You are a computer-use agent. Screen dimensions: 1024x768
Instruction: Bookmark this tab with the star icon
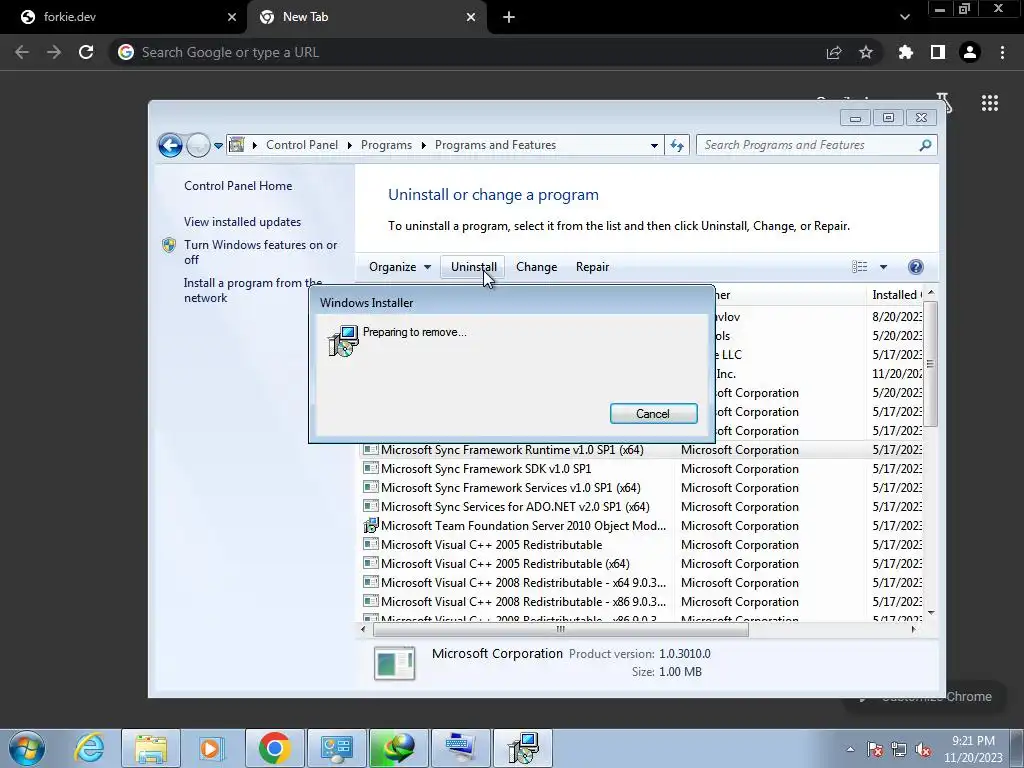tap(866, 52)
